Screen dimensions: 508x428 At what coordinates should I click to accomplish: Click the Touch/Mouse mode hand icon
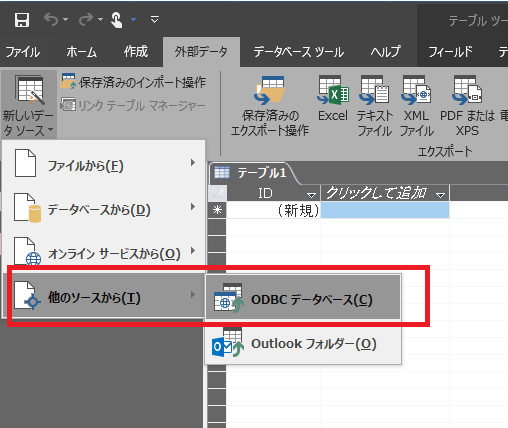click(117, 20)
